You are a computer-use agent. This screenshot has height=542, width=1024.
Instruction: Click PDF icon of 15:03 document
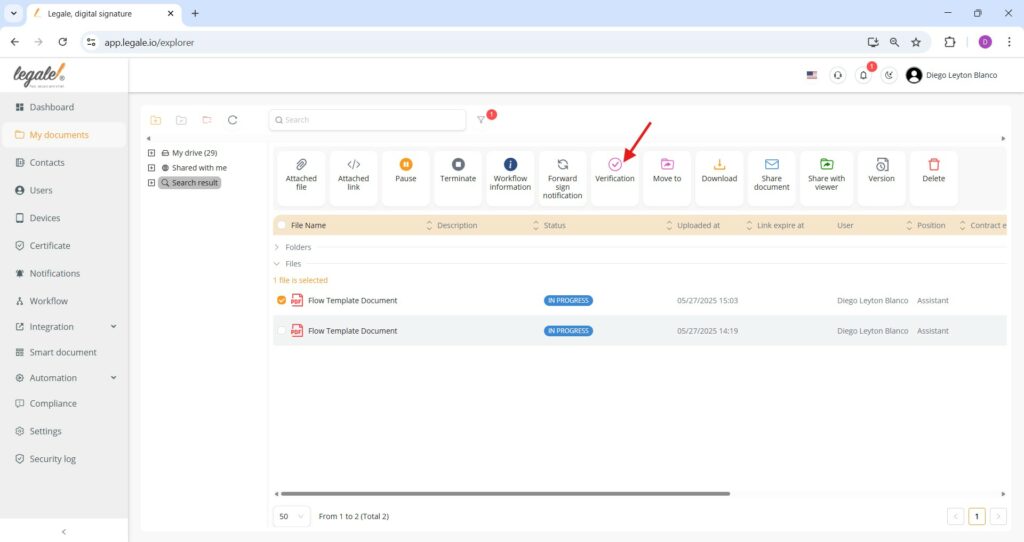[x=297, y=300]
